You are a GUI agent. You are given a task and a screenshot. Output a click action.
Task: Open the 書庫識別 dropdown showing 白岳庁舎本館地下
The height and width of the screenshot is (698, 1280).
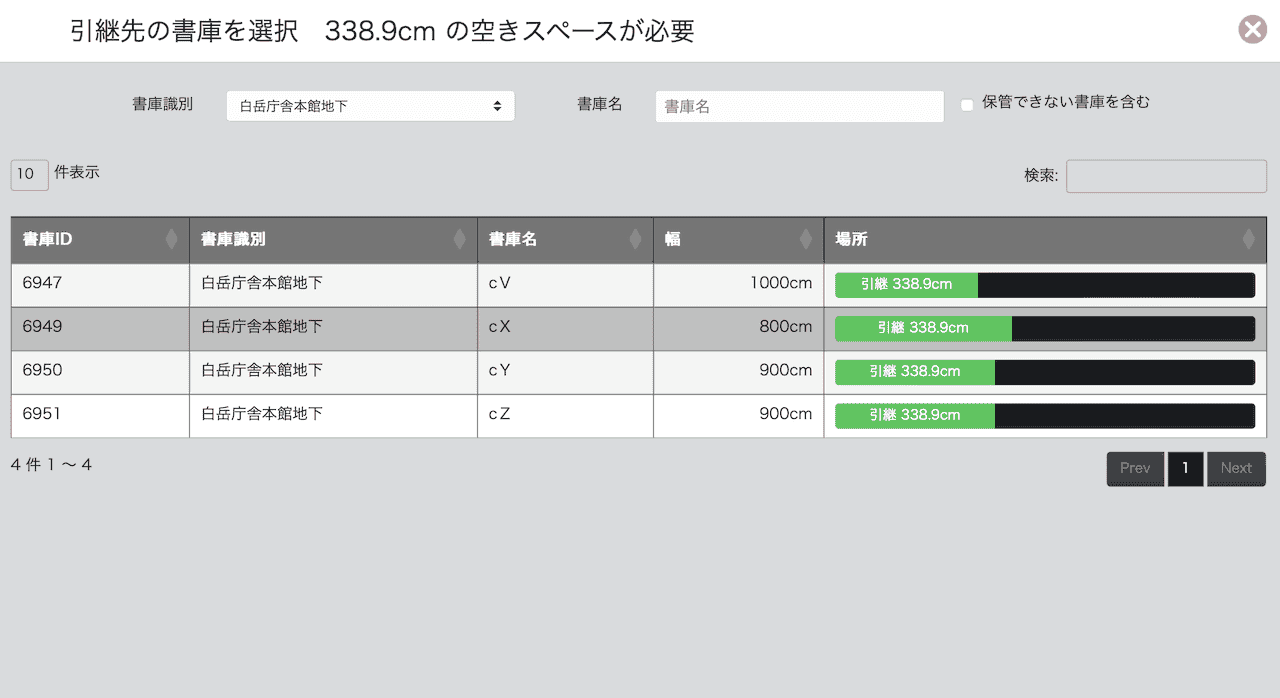(x=370, y=106)
